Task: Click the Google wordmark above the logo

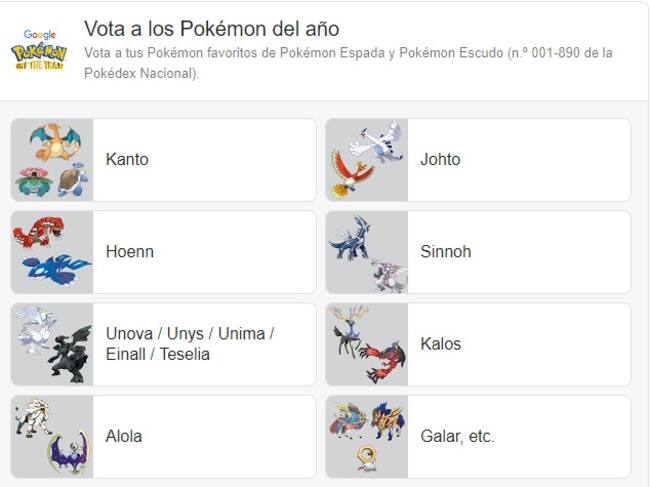Action: pos(39,34)
